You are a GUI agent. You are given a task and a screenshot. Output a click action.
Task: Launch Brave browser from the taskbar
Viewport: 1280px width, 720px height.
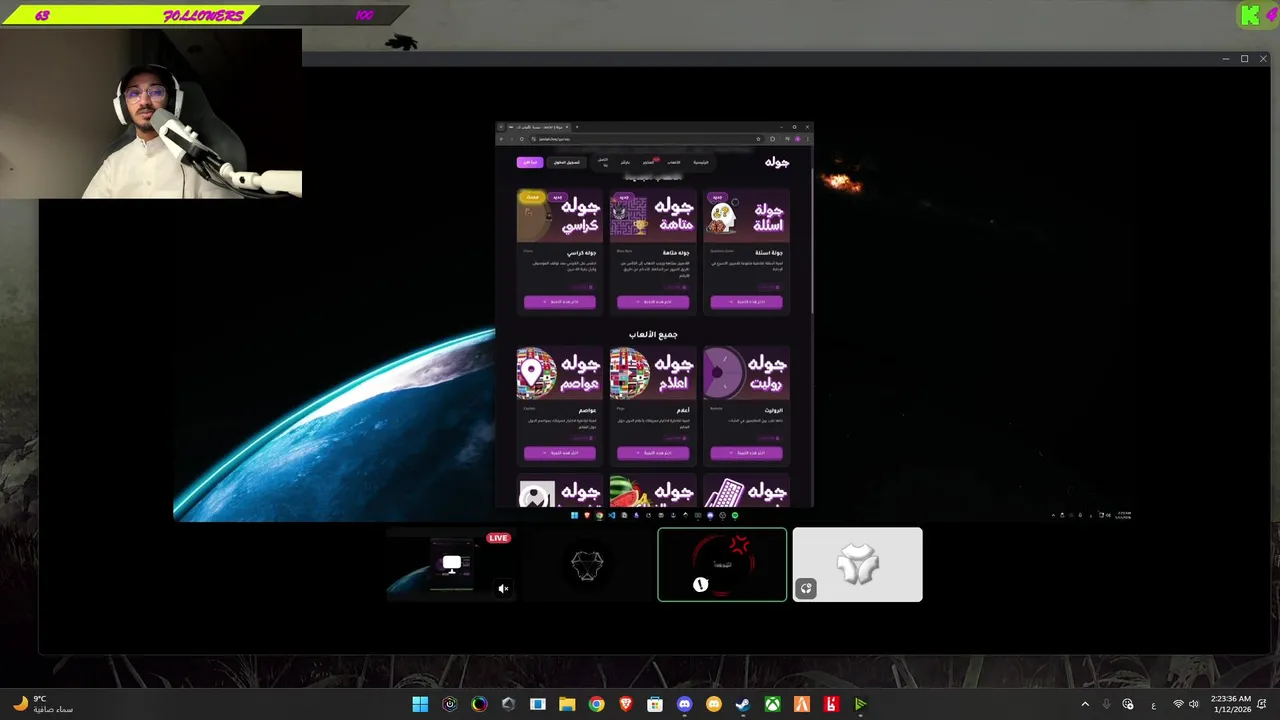[x=625, y=704]
